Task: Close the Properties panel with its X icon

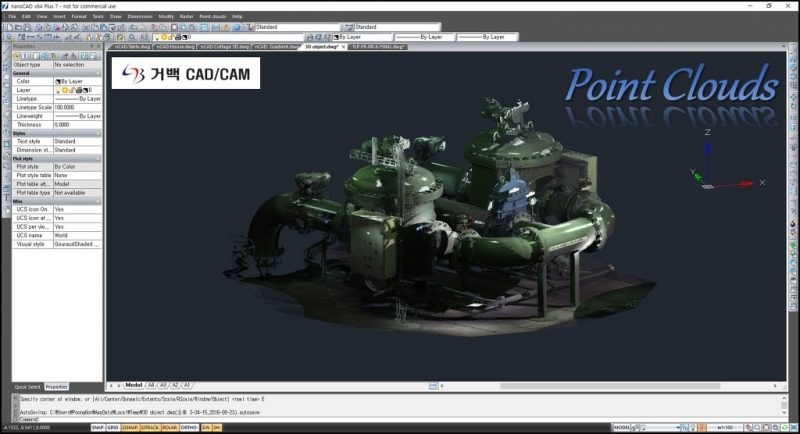Action: (99, 47)
